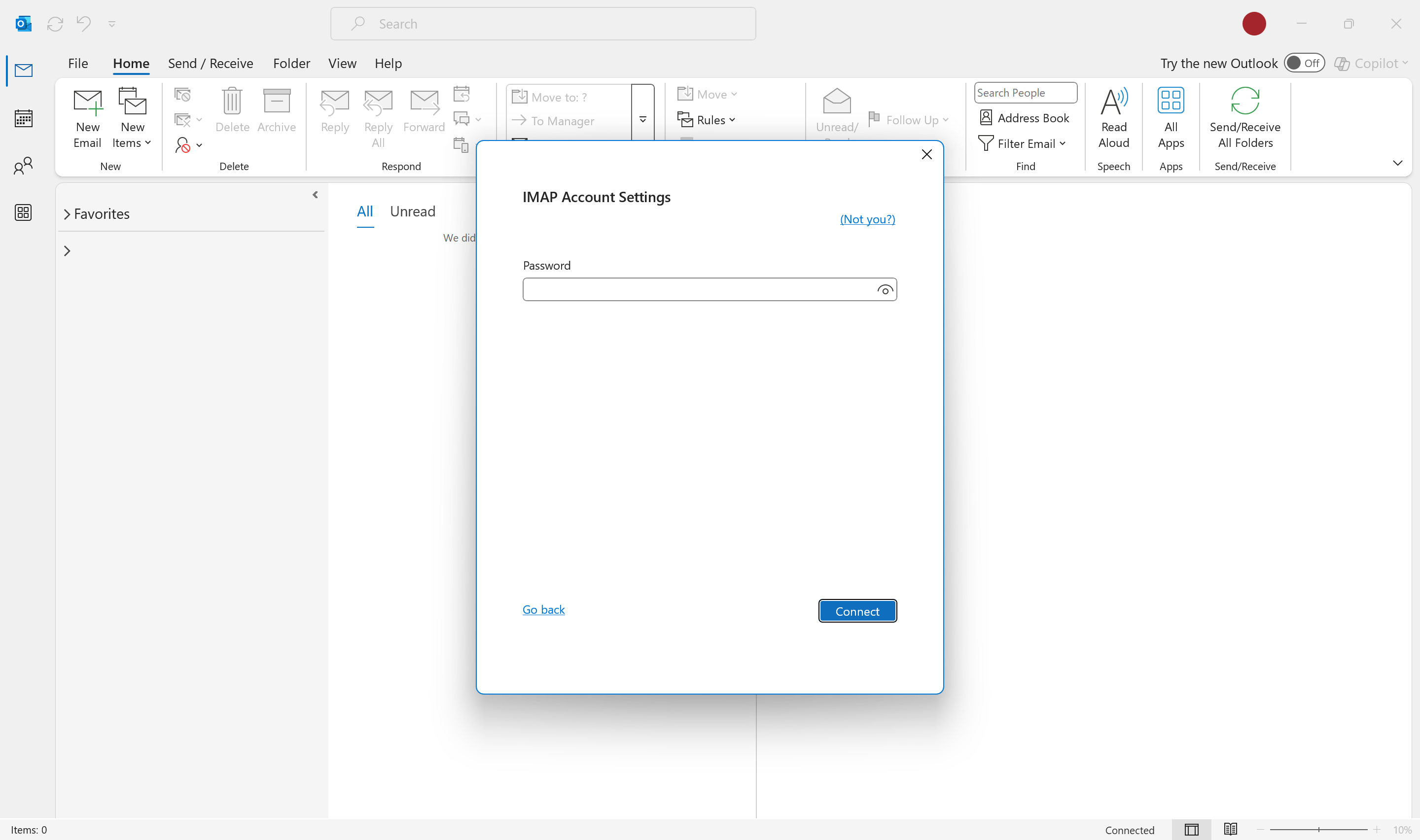Open the People view in the sidebar
This screenshot has width=1420, height=840.
point(23,166)
